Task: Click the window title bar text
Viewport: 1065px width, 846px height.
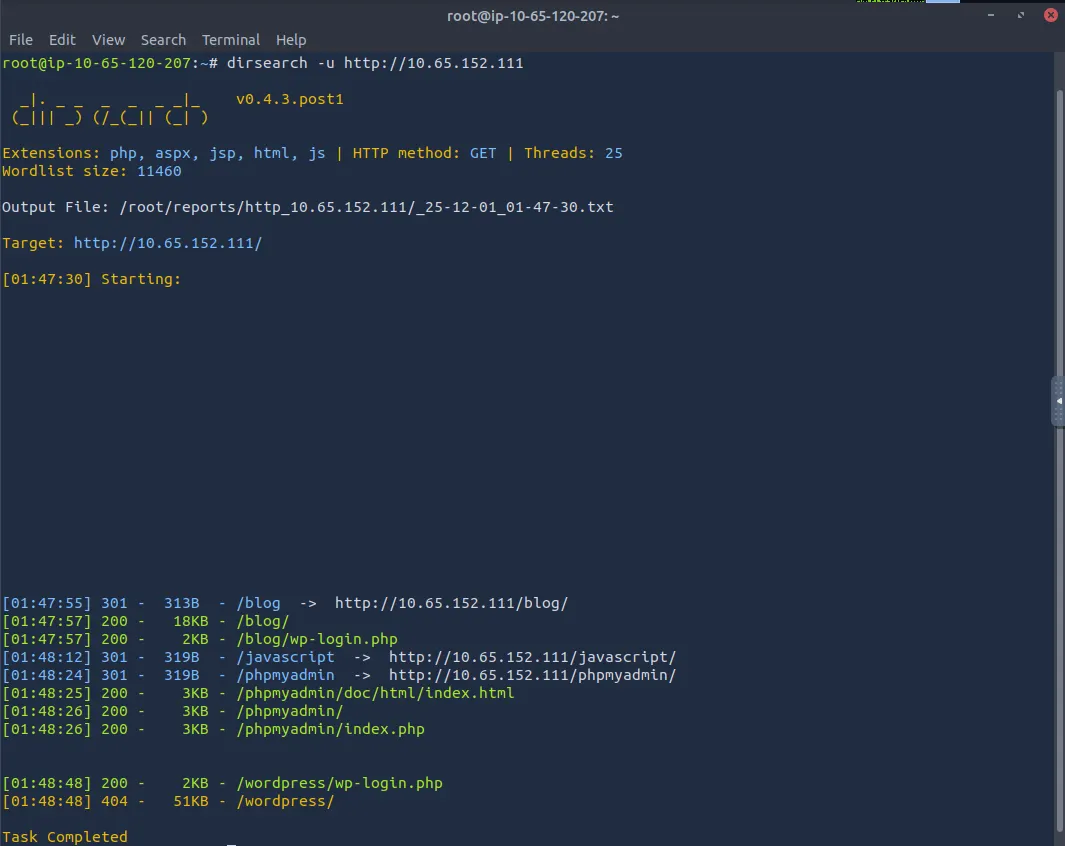Action: point(533,15)
